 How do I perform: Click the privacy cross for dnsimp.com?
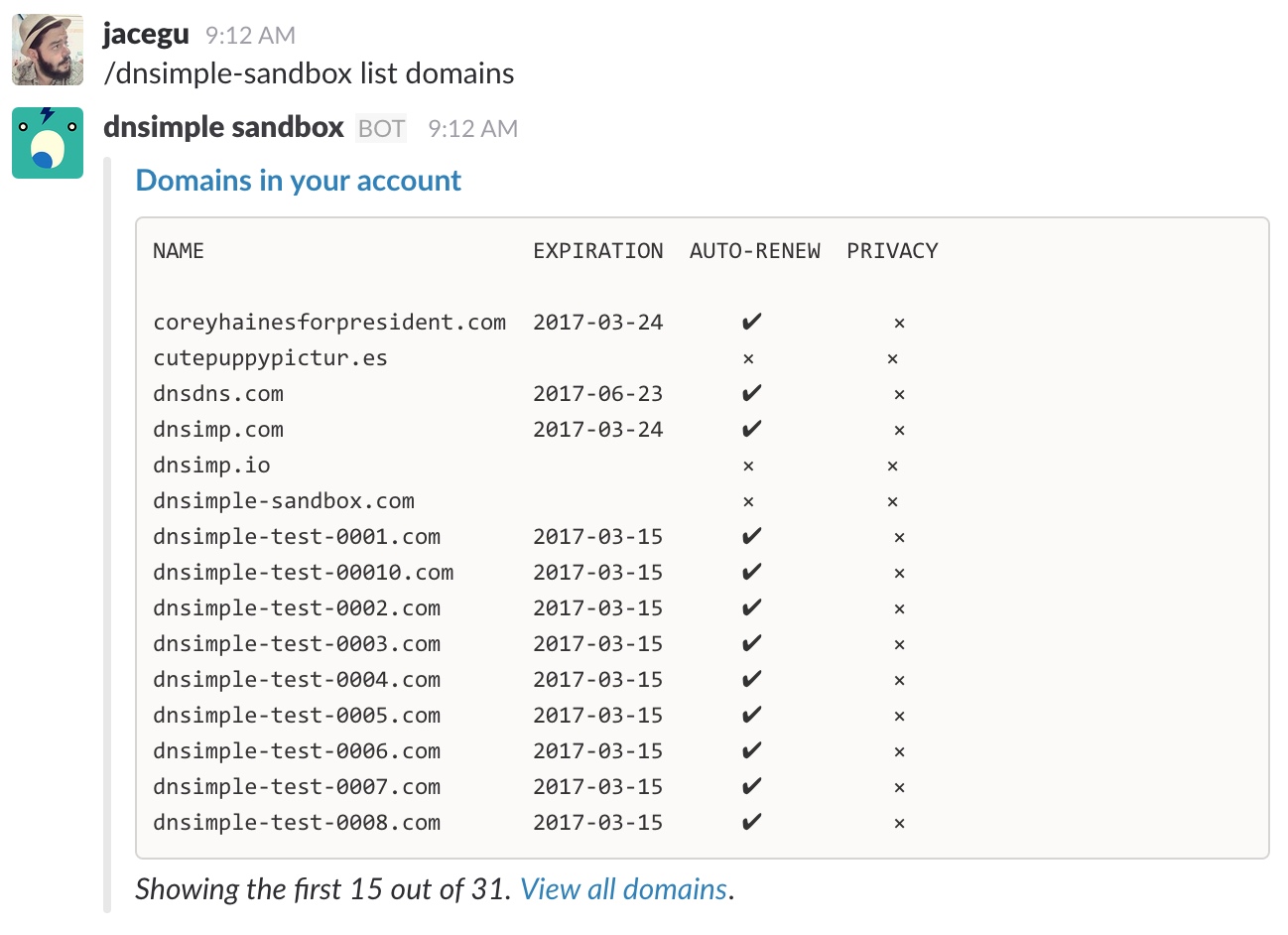coord(899,430)
